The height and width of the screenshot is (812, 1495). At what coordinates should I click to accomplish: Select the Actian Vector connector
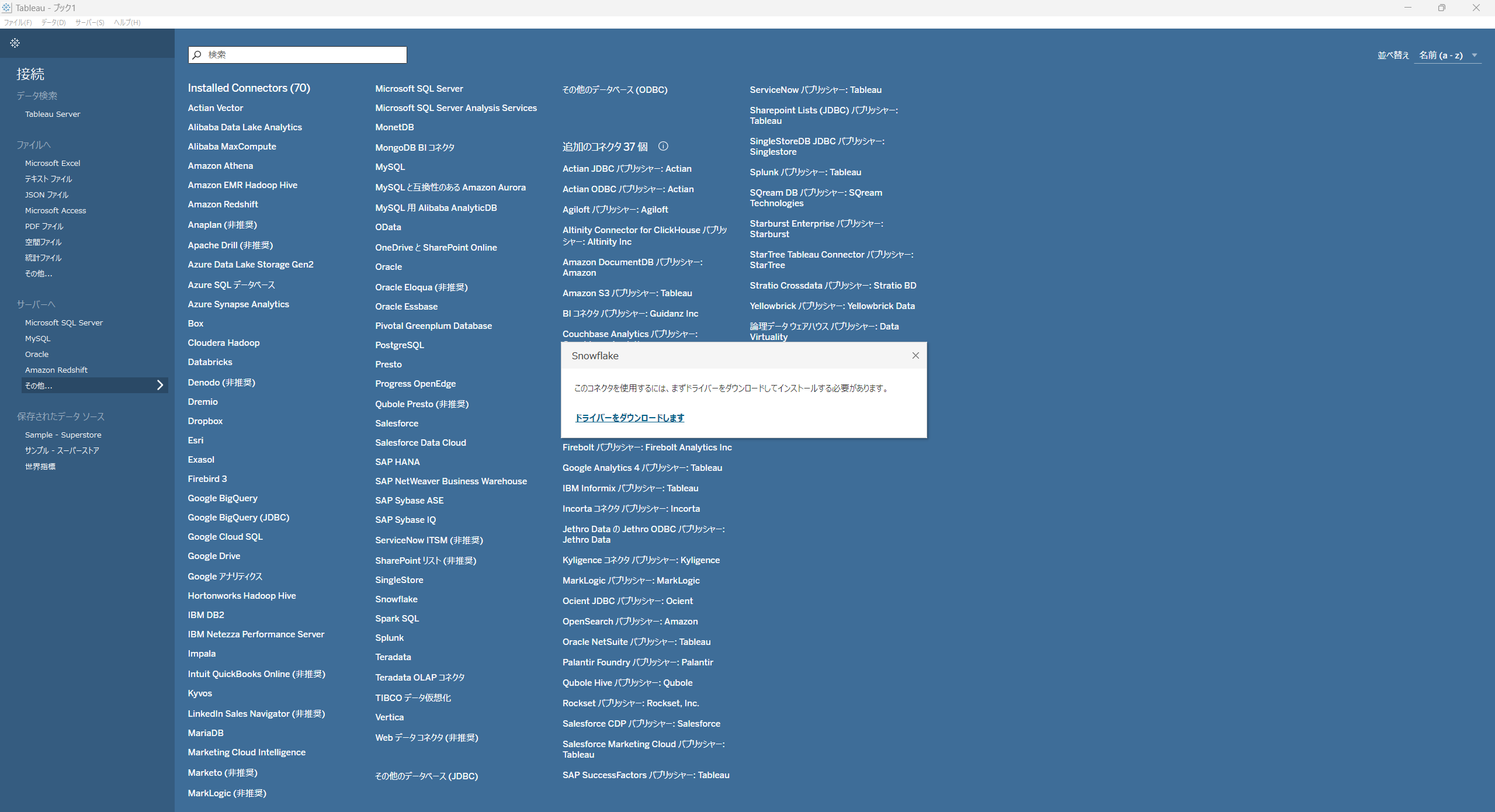click(216, 108)
